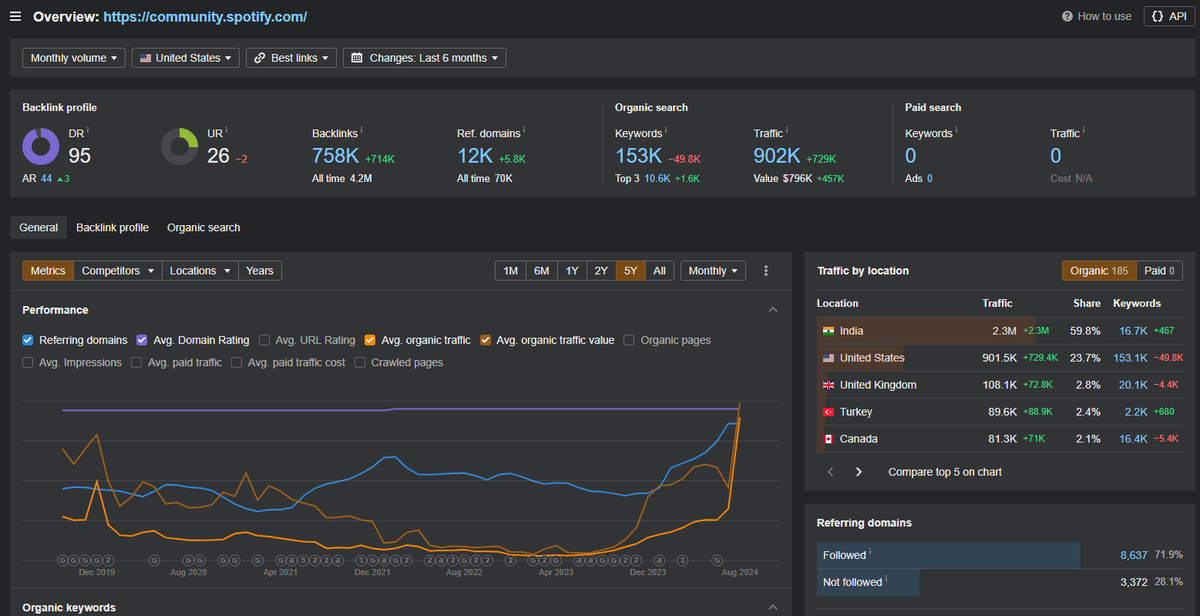Click info icon beside Paid search Keywords
Image resolution: width=1200 pixels, height=616 pixels.
(x=956, y=131)
